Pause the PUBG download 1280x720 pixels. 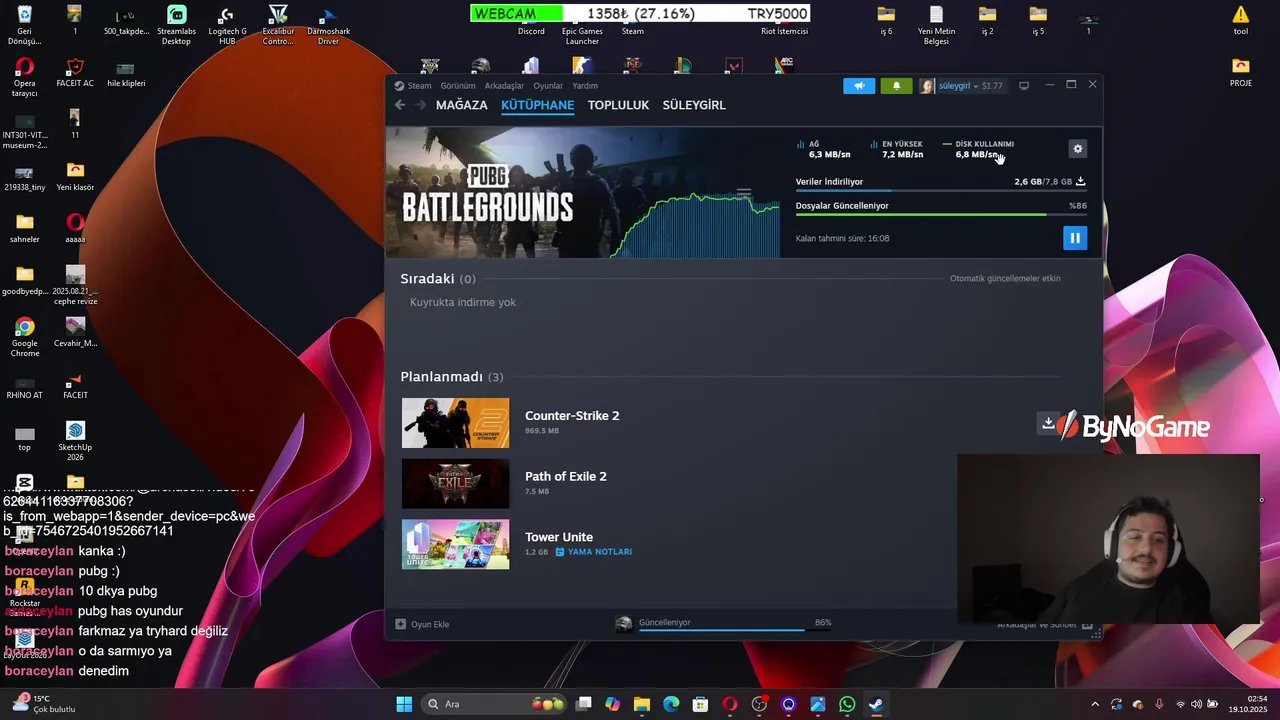pos(1074,238)
